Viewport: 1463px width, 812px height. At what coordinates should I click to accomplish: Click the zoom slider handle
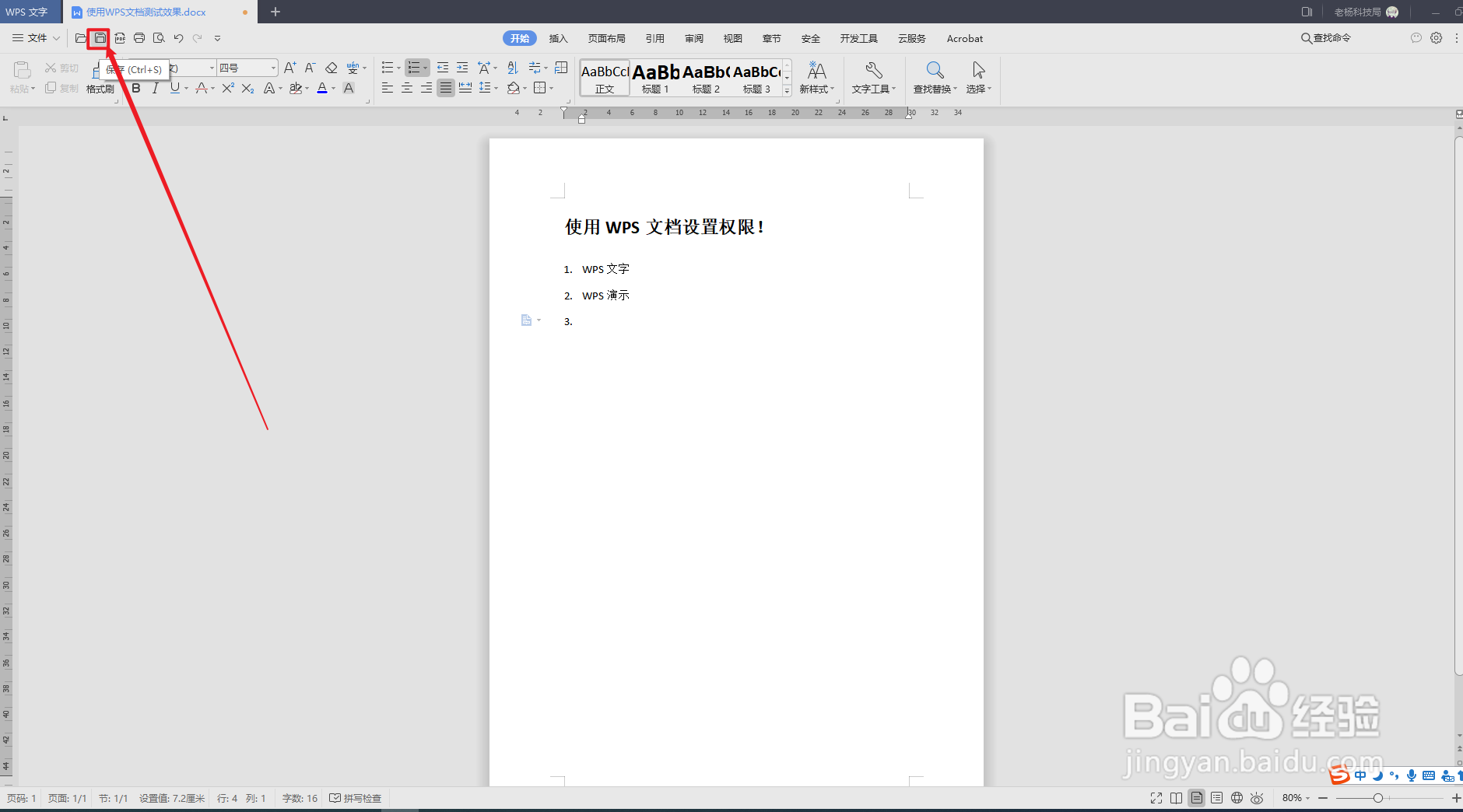click(1377, 798)
